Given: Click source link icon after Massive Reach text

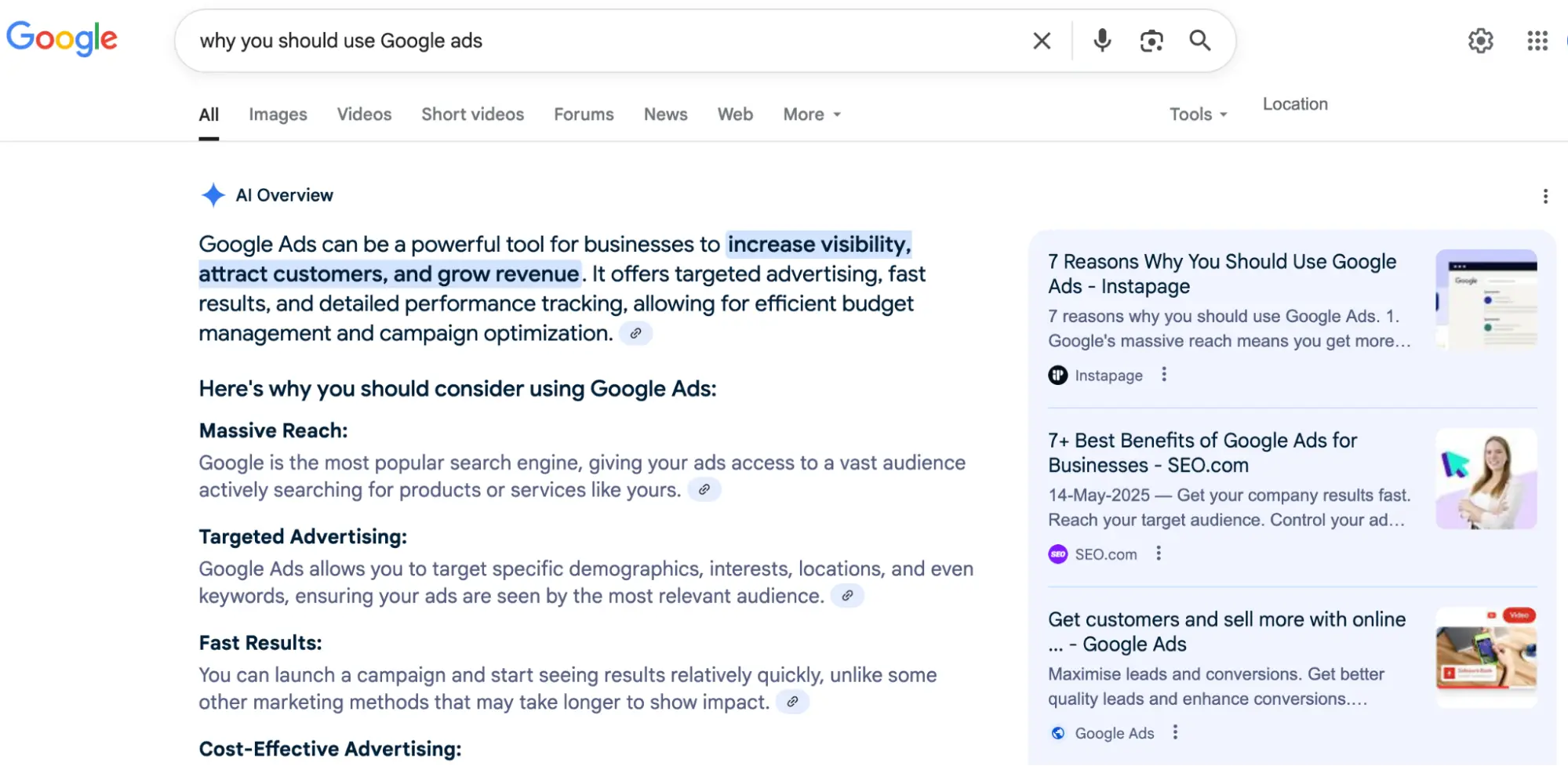Looking at the screenshot, I should click(704, 490).
